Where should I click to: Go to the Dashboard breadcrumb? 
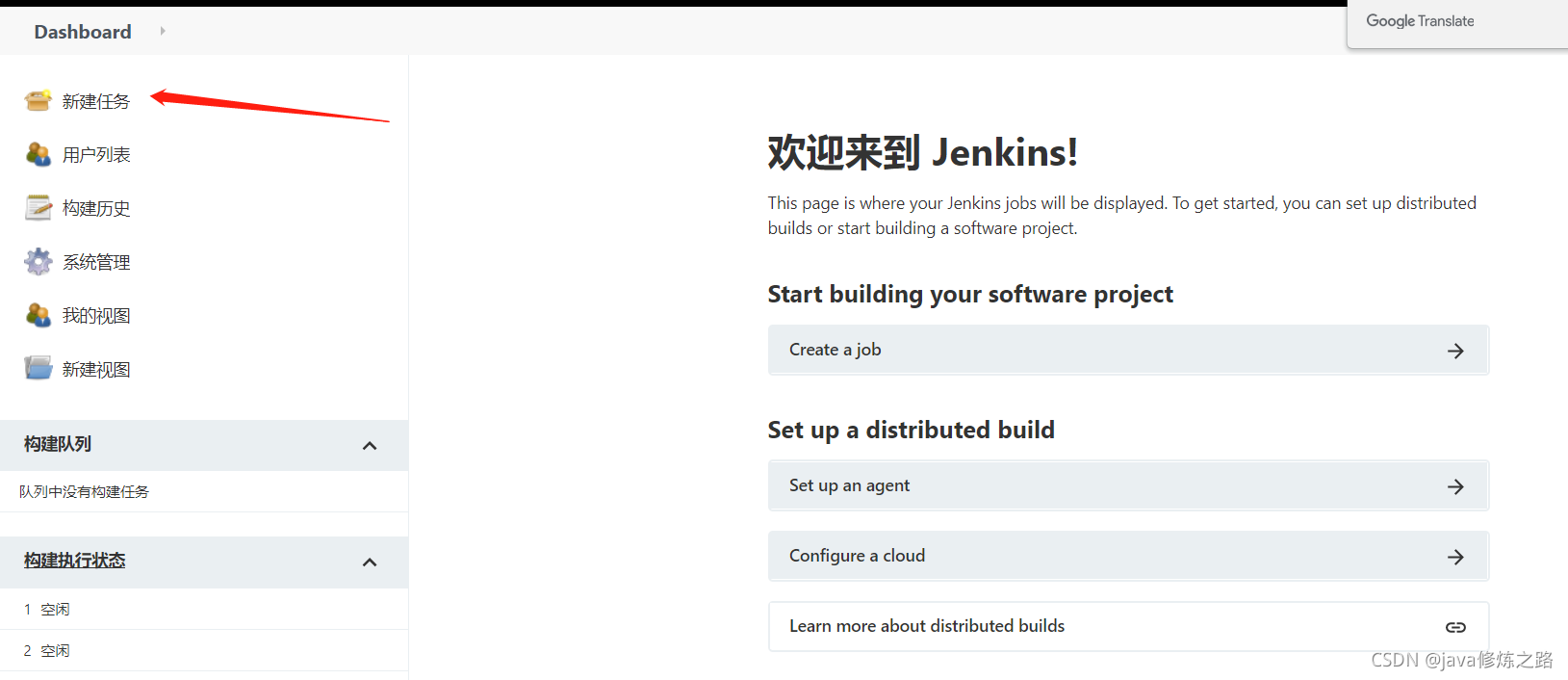[83, 32]
